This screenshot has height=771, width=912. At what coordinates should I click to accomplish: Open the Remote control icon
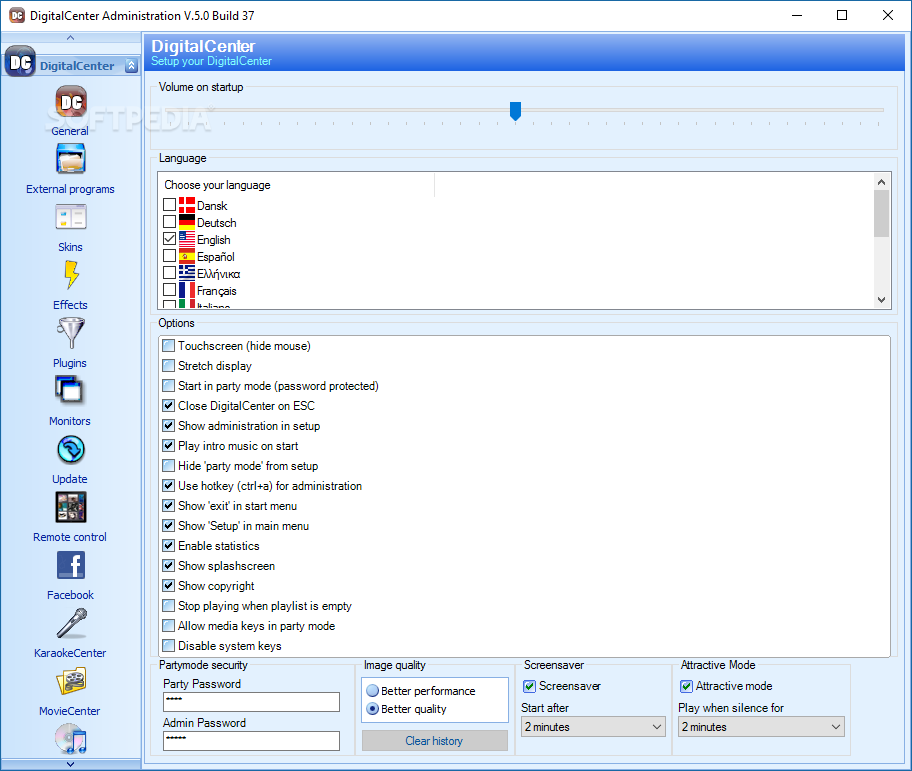tap(71, 507)
